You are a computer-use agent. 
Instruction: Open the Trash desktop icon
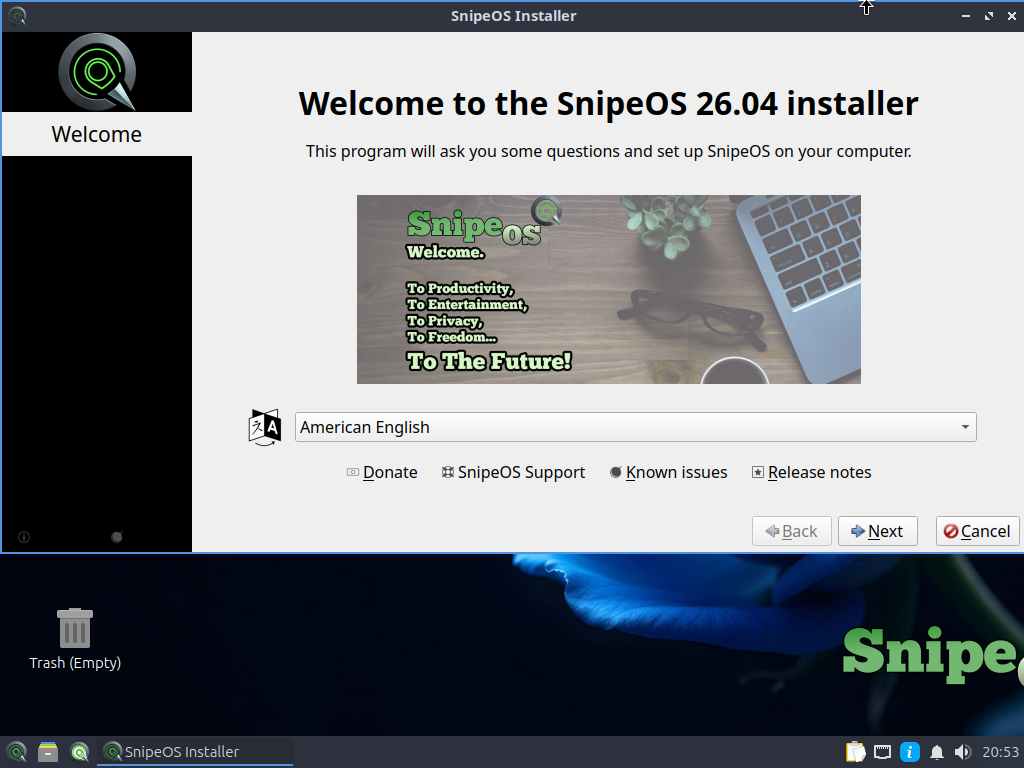pos(75,639)
